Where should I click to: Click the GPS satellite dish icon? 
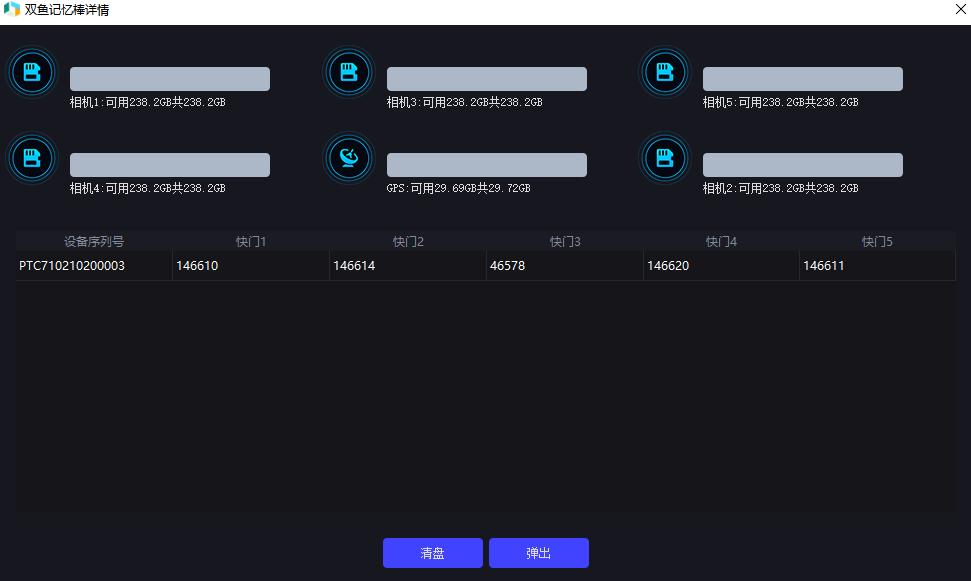click(349, 158)
